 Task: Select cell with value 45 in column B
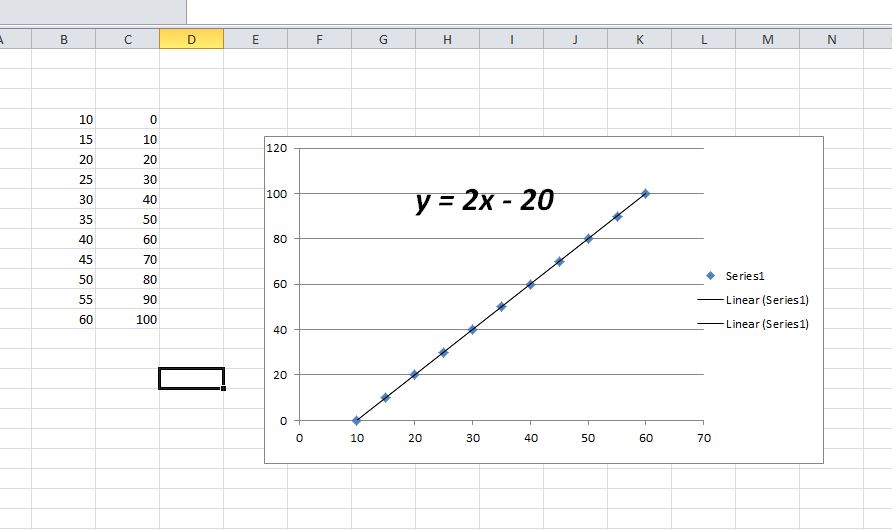[64, 259]
